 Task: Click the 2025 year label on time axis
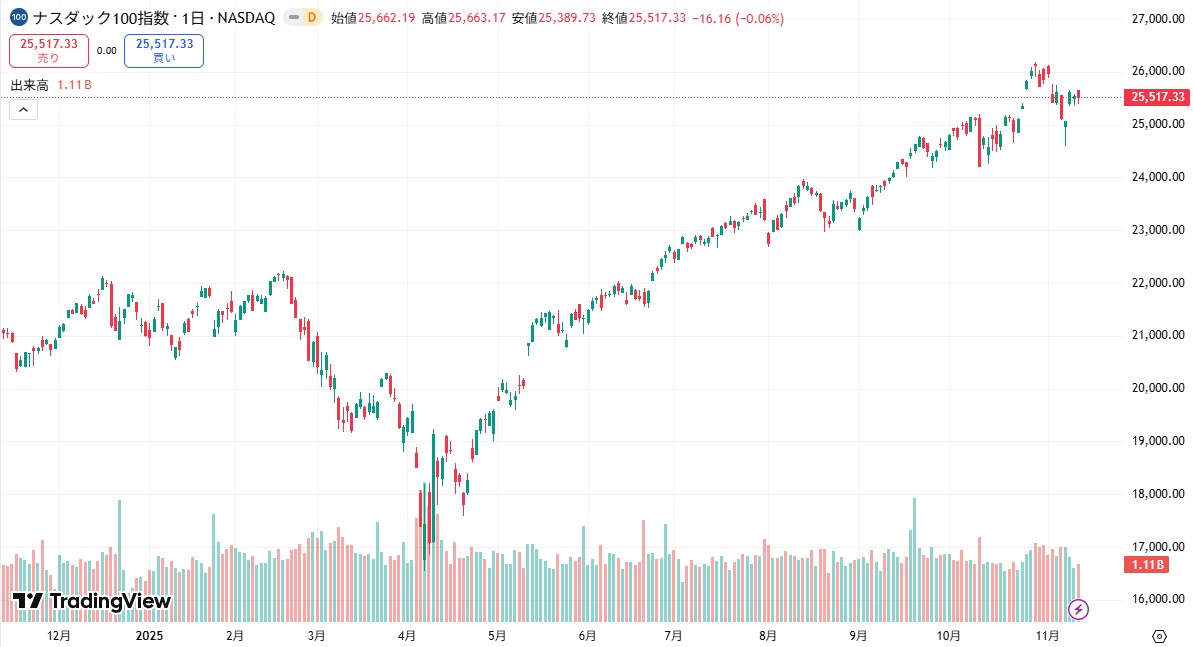149,635
